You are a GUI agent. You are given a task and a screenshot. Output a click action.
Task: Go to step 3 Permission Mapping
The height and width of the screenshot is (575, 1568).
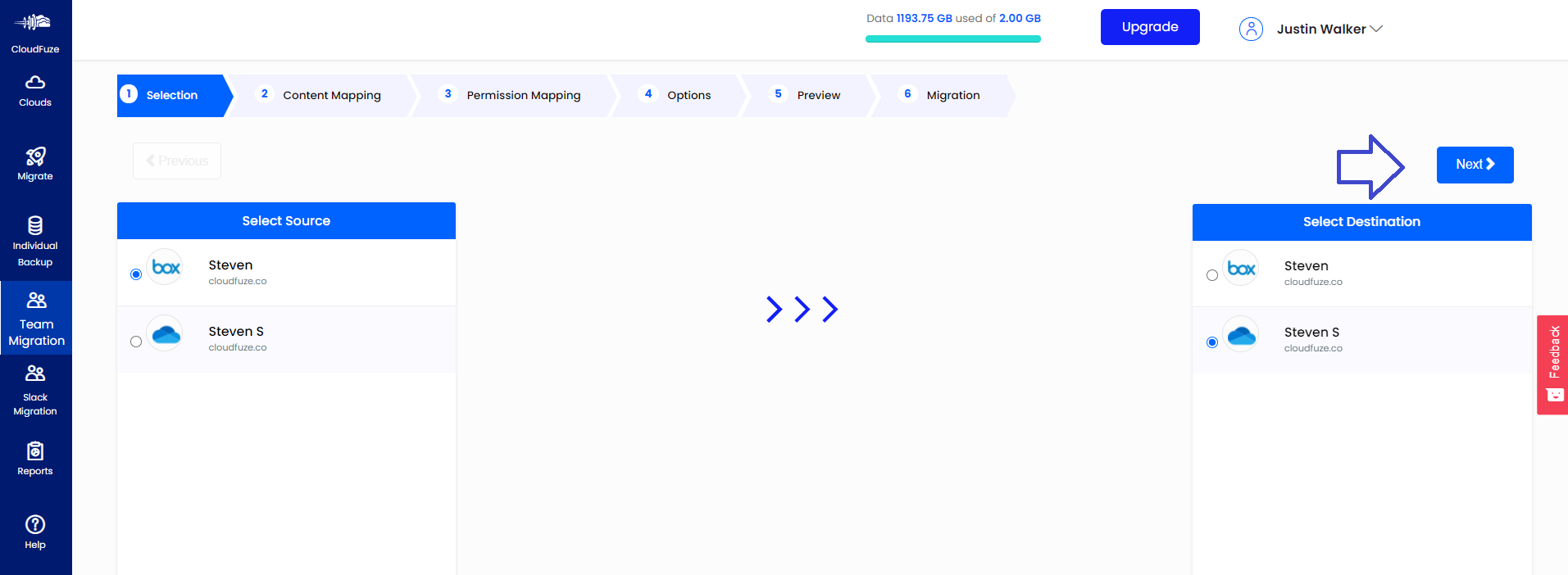point(512,95)
